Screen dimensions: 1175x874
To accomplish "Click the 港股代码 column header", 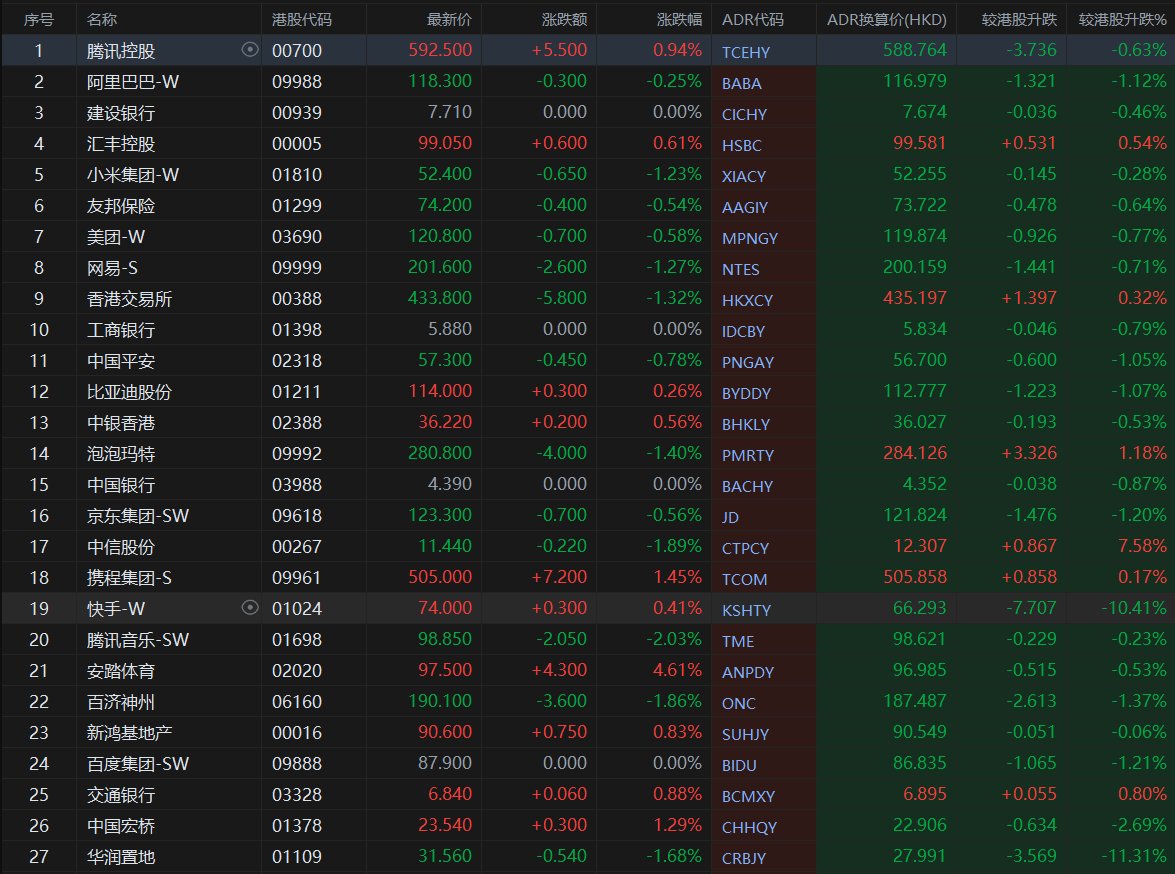I will point(302,19).
